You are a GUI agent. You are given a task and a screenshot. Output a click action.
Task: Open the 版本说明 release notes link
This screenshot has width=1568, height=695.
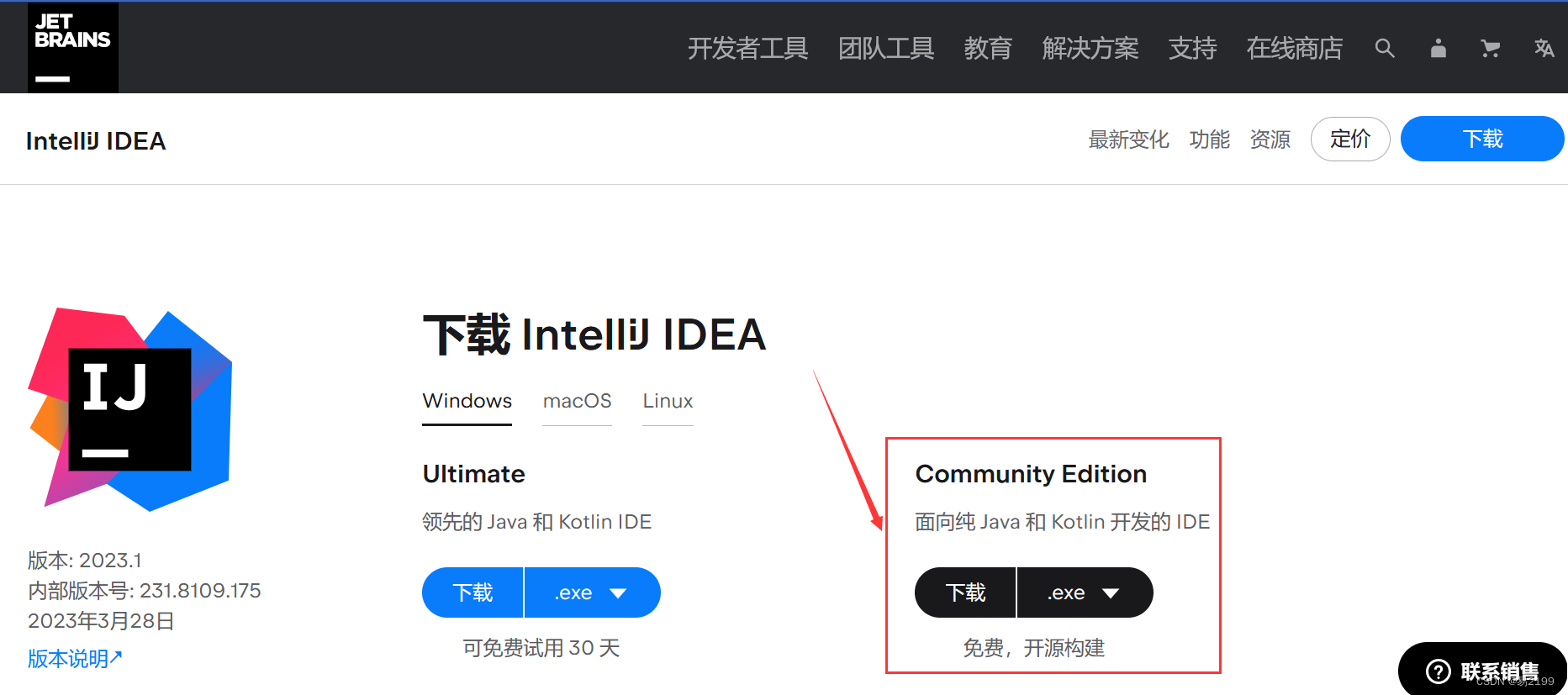[75, 659]
